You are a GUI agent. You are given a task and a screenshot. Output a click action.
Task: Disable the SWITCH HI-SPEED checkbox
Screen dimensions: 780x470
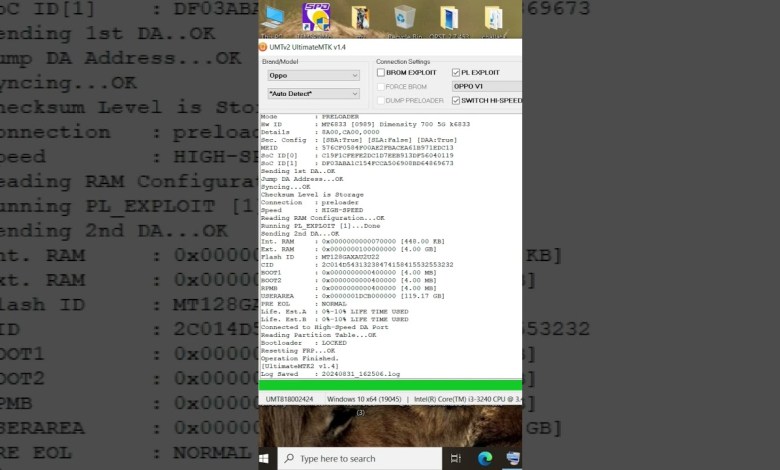coord(456,100)
